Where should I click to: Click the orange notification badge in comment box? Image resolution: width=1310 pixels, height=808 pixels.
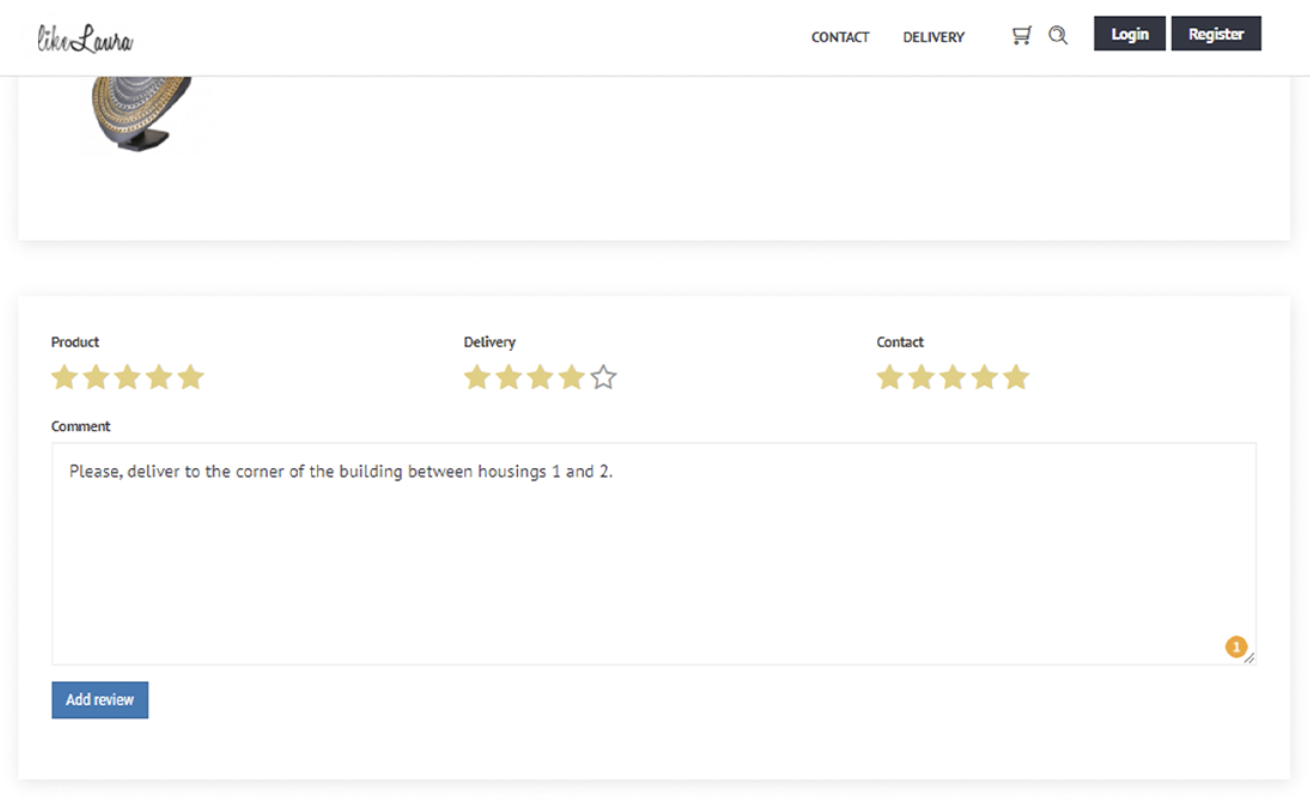[x=1236, y=647]
